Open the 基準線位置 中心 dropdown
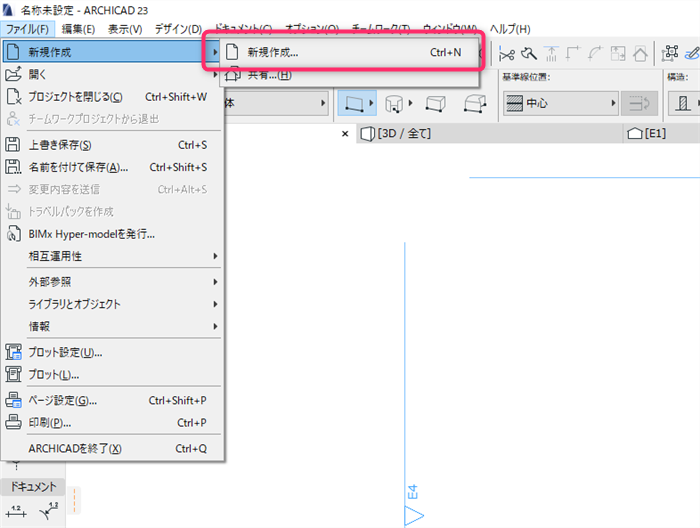700x528 pixels. click(561, 104)
